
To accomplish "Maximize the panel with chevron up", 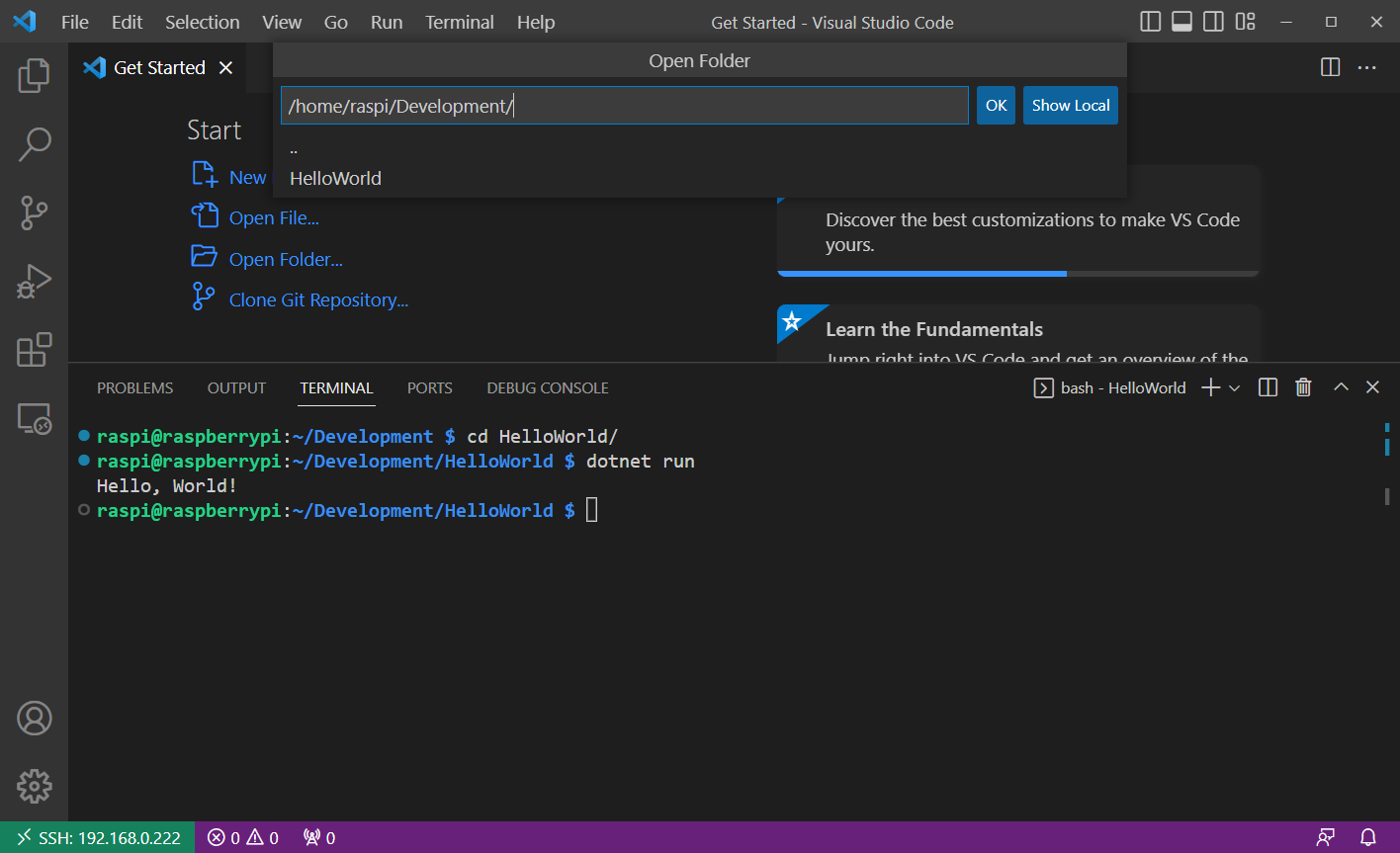I will click(x=1341, y=387).
